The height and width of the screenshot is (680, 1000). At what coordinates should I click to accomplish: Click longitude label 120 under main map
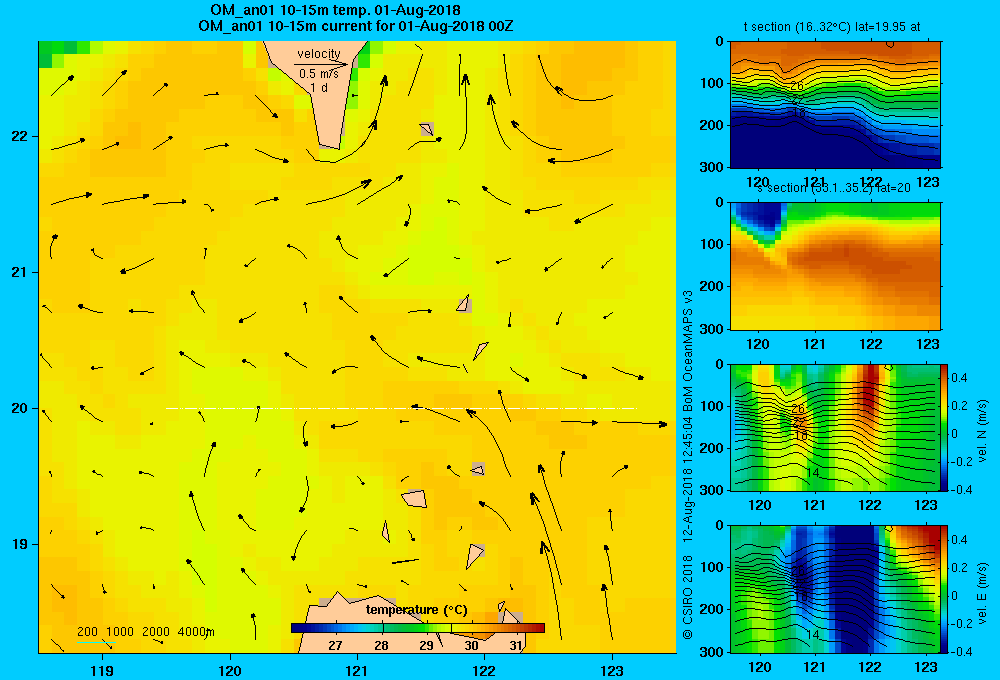(x=230, y=670)
